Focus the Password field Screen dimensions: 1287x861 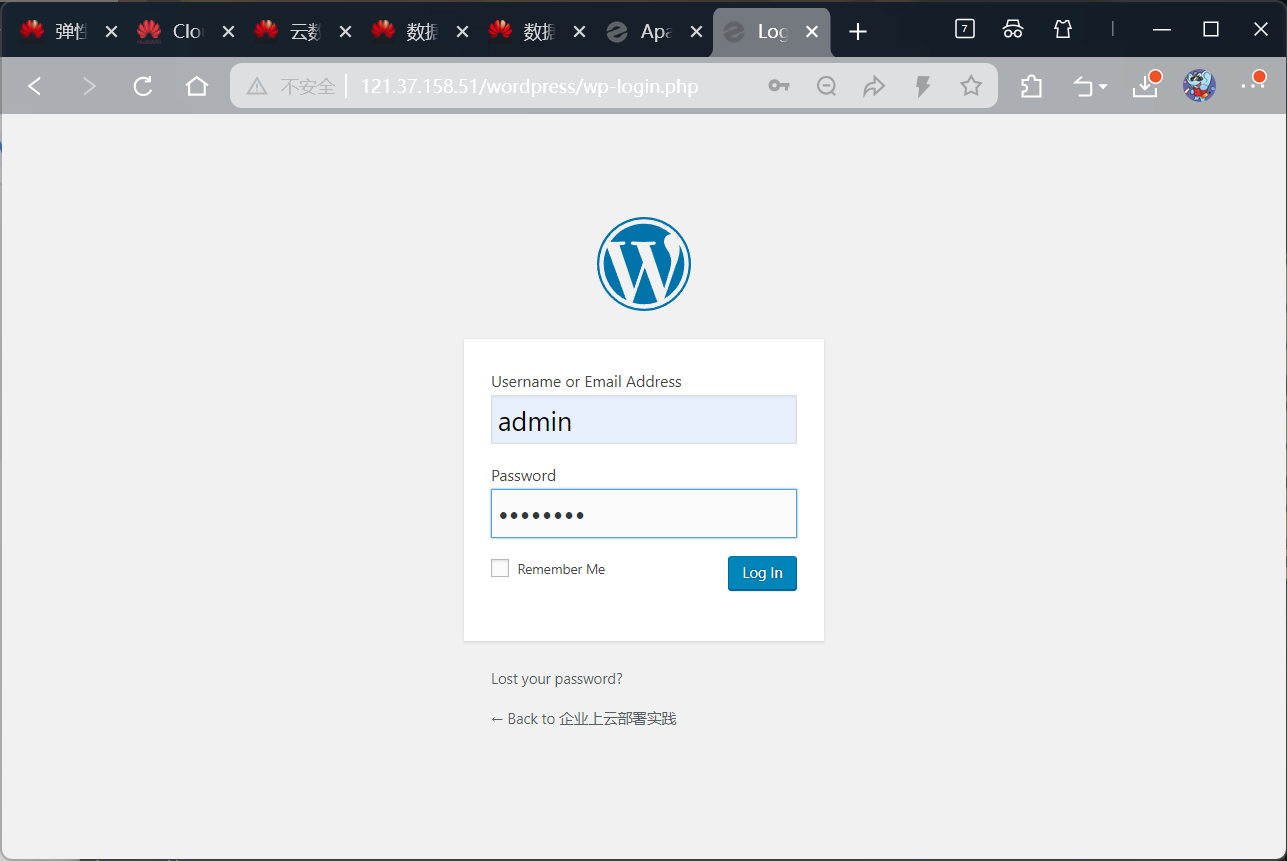[x=644, y=514]
